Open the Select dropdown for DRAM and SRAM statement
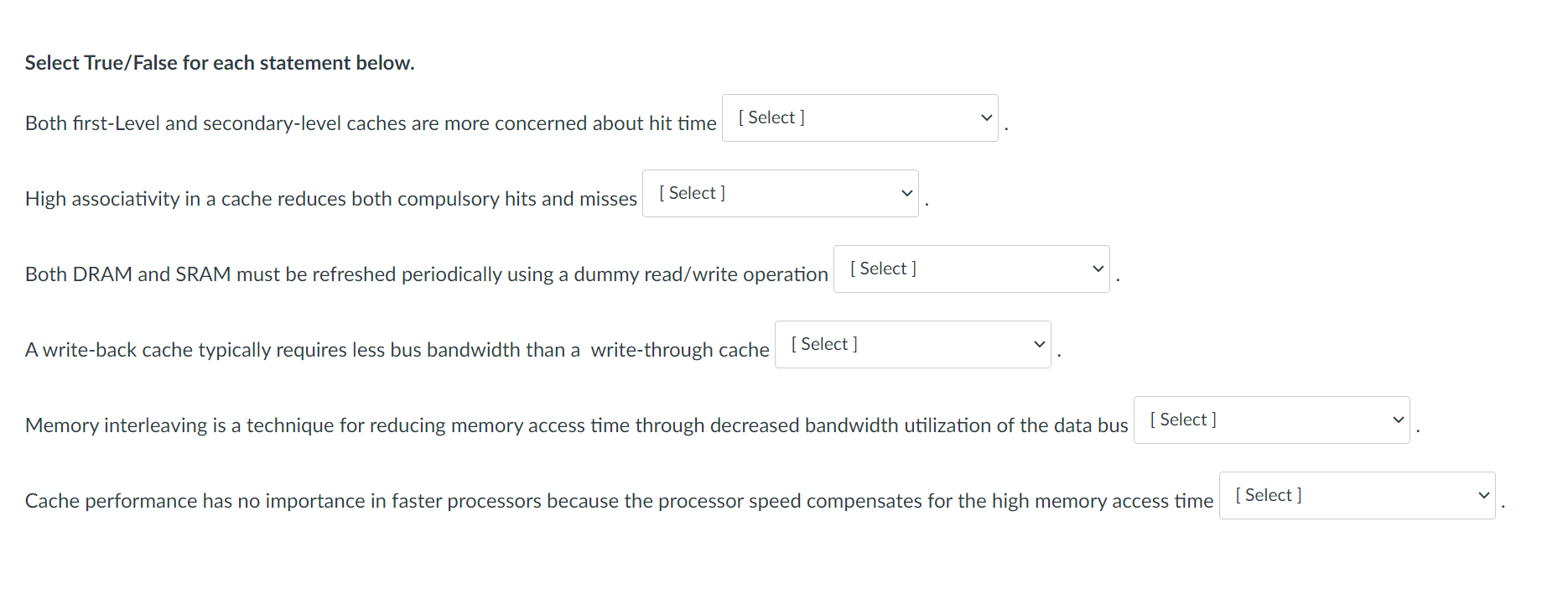Screen dimensions: 1568x600 (x=970, y=269)
